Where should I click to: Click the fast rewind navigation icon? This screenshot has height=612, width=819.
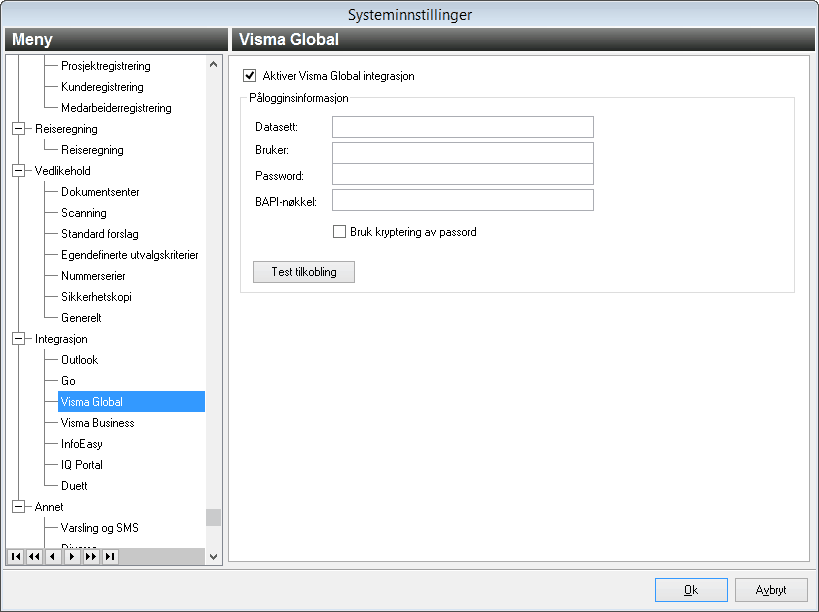click(x=34, y=557)
